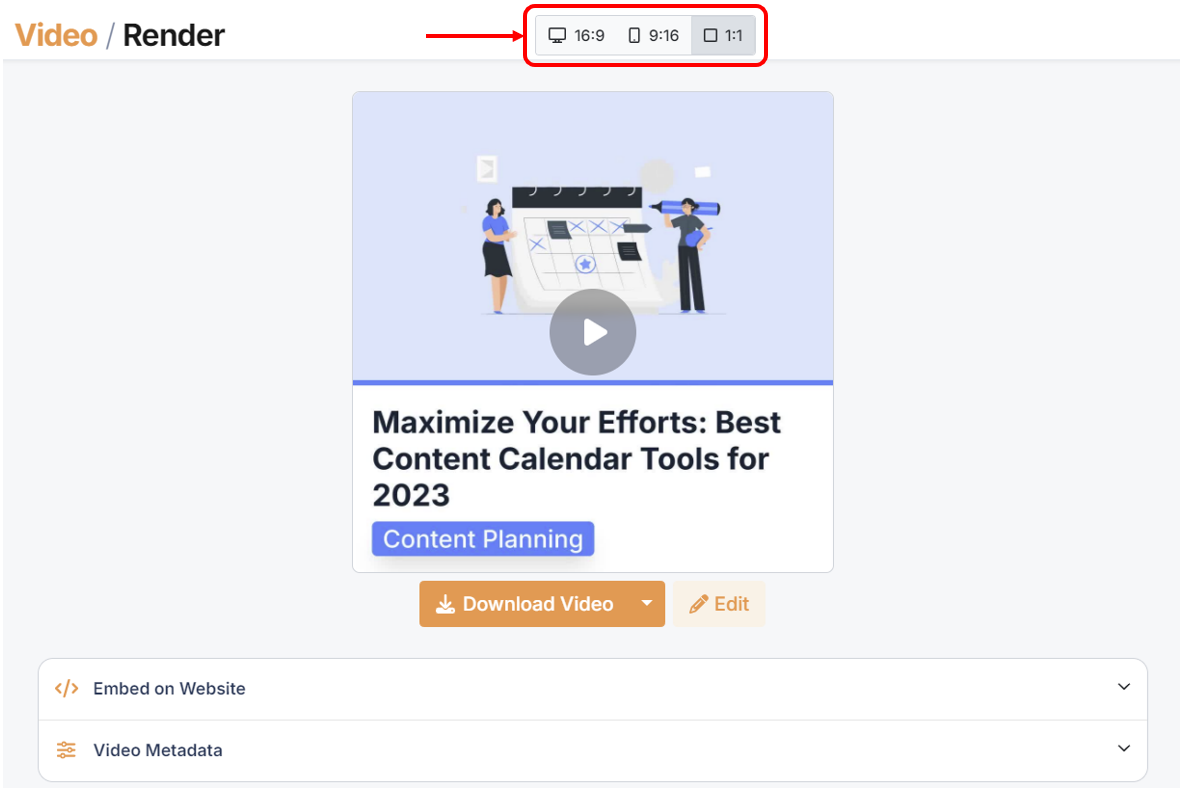This screenshot has width=1182, height=788.
Task: Select the 16:9 desktop aspect ratio icon
Action: [557, 35]
